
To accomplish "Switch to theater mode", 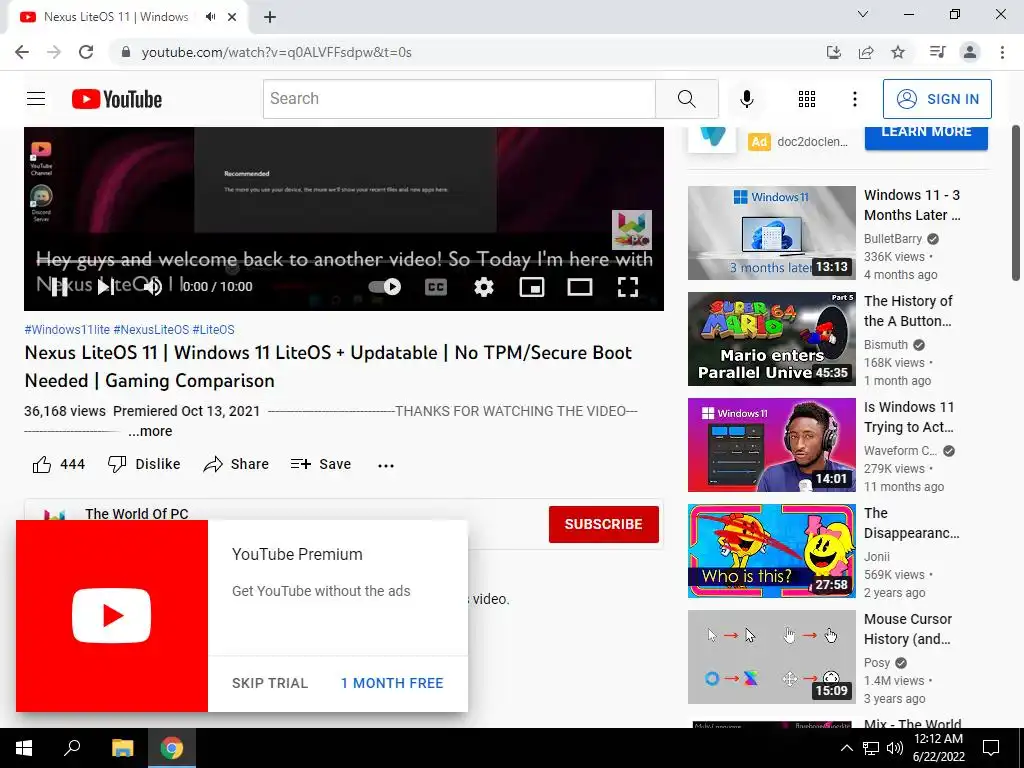I will [580, 287].
